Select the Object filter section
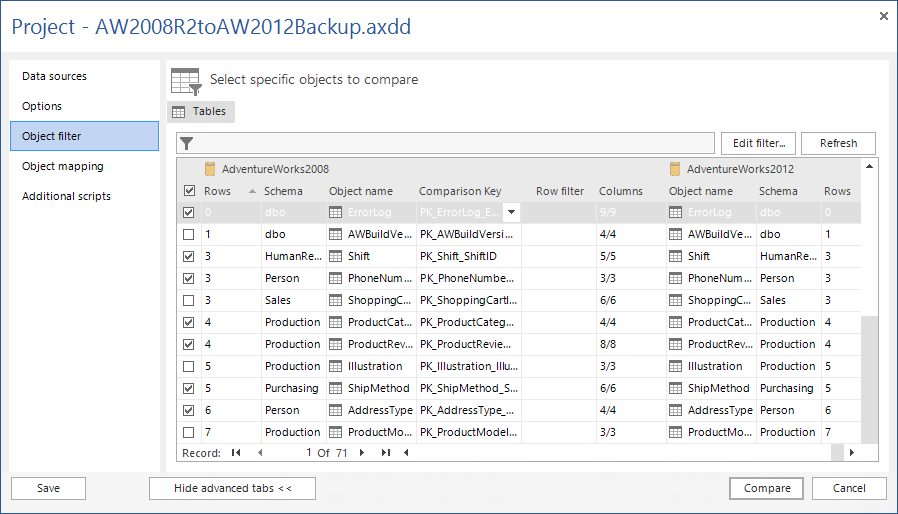Screen dimensions: 898x514 click(x=84, y=136)
